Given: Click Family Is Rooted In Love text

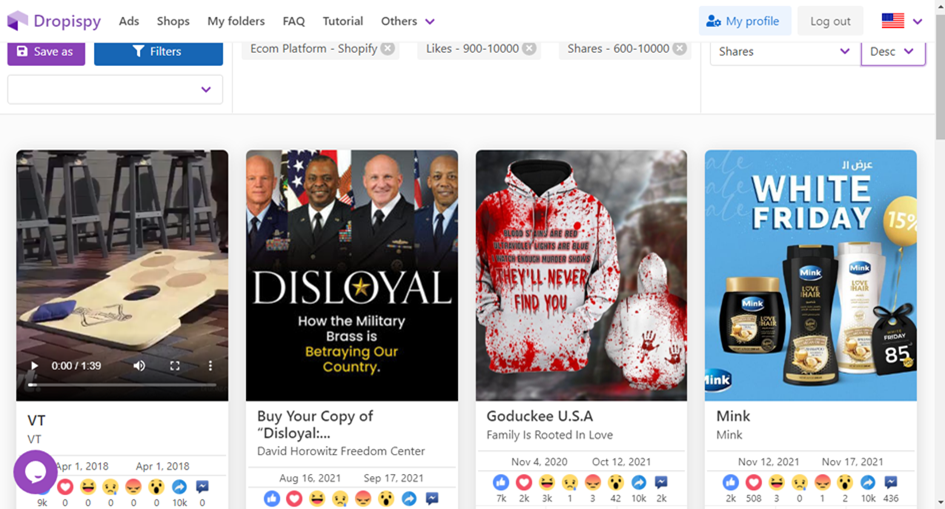Looking at the screenshot, I should (550, 435).
